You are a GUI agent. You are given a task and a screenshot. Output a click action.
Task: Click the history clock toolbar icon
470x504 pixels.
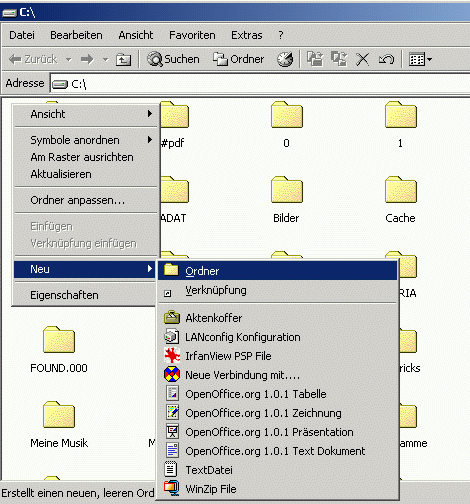coord(285,59)
